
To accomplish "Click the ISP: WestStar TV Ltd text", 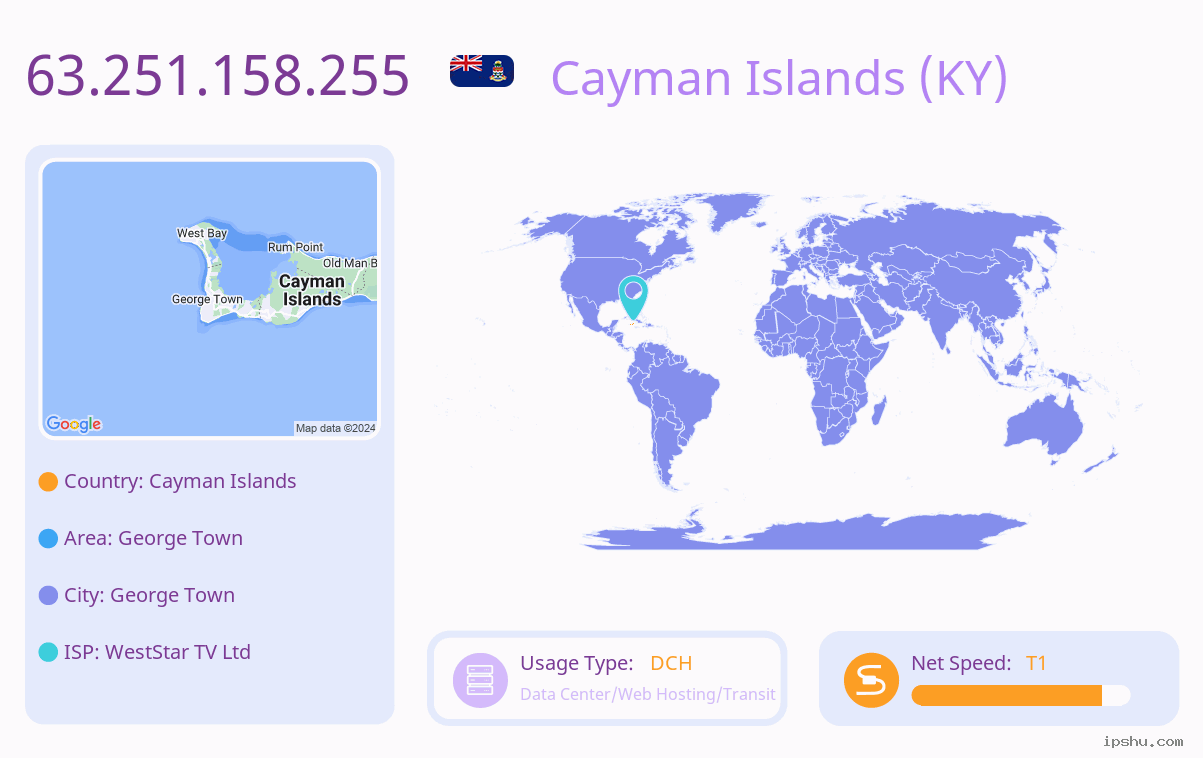I will [x=157, y=652].
